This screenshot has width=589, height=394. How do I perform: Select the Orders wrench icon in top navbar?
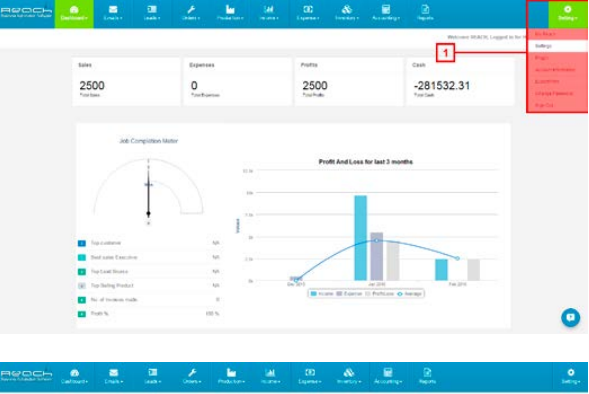tap(191, 9)
